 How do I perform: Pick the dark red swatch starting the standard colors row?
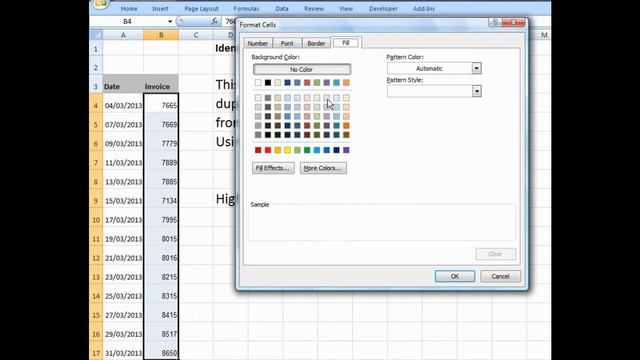pyautogui.click(x=258, y=150)
